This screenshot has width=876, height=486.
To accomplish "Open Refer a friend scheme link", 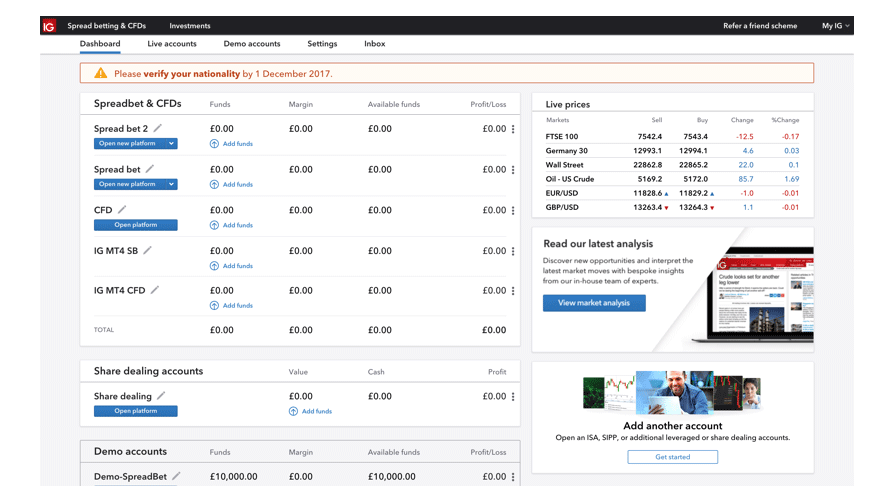I will 760,26.
